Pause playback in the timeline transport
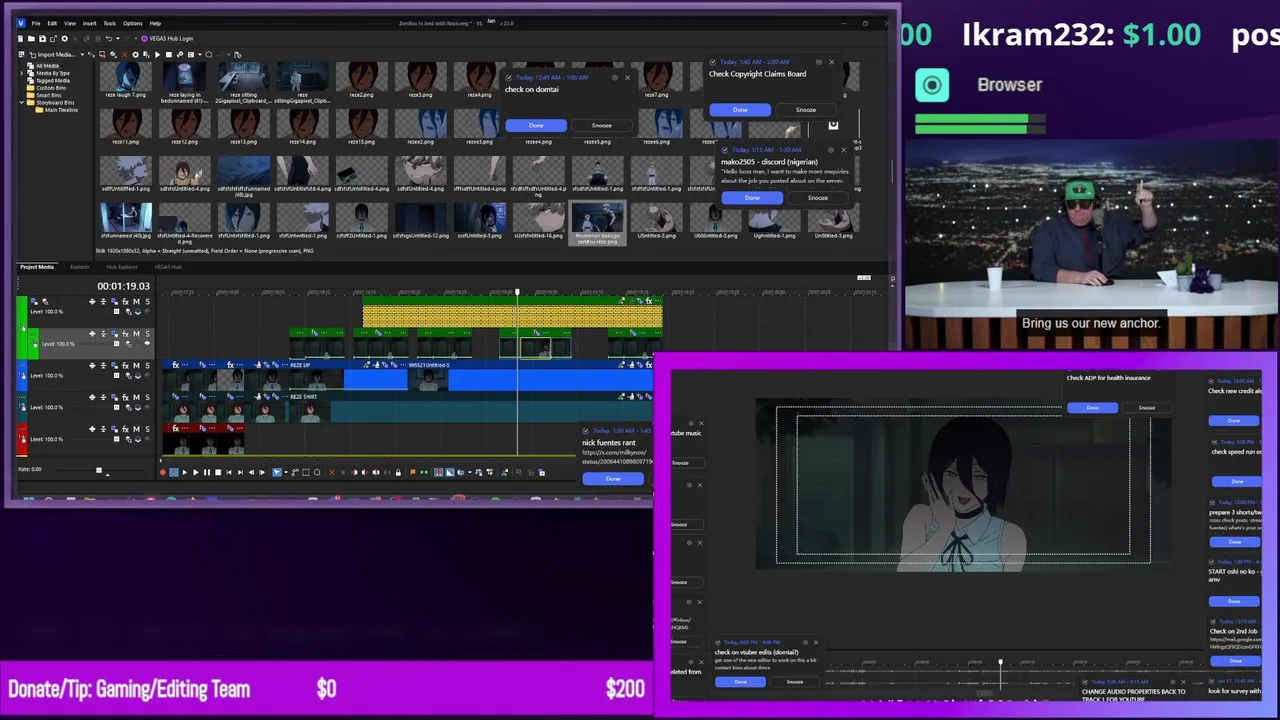 pos(207,472)
